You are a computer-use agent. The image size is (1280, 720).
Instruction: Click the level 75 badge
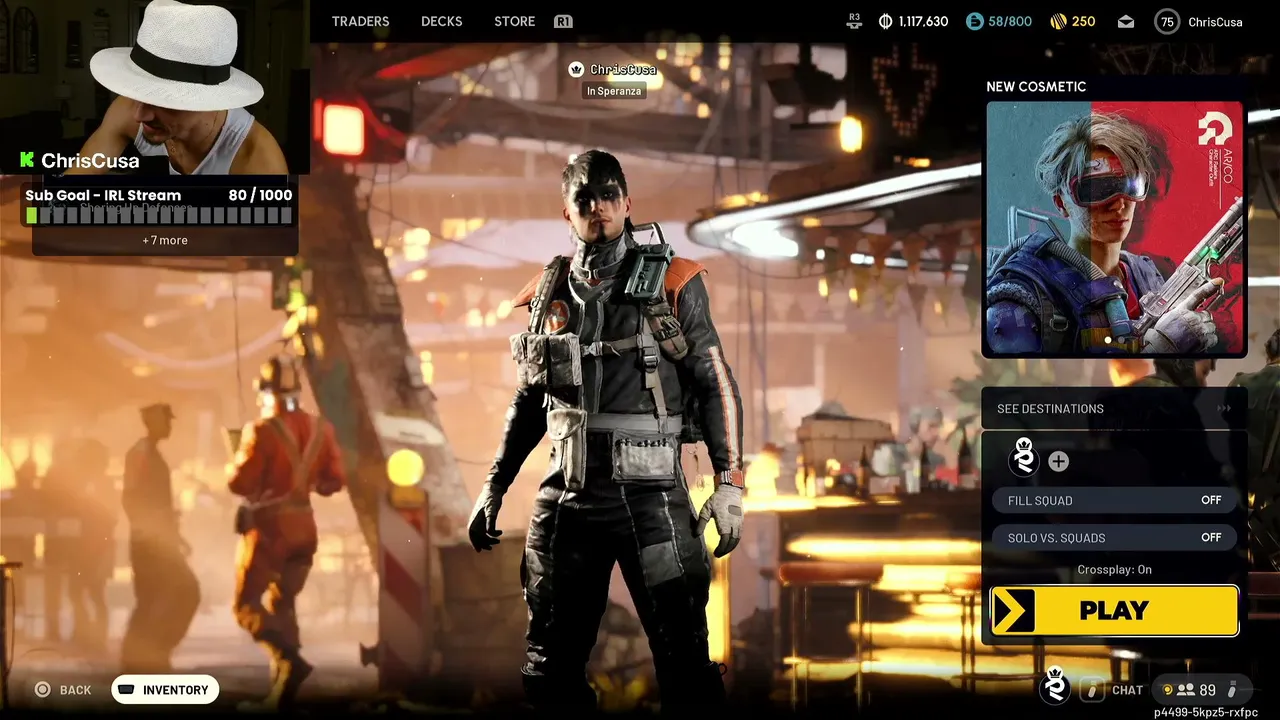1167,21
